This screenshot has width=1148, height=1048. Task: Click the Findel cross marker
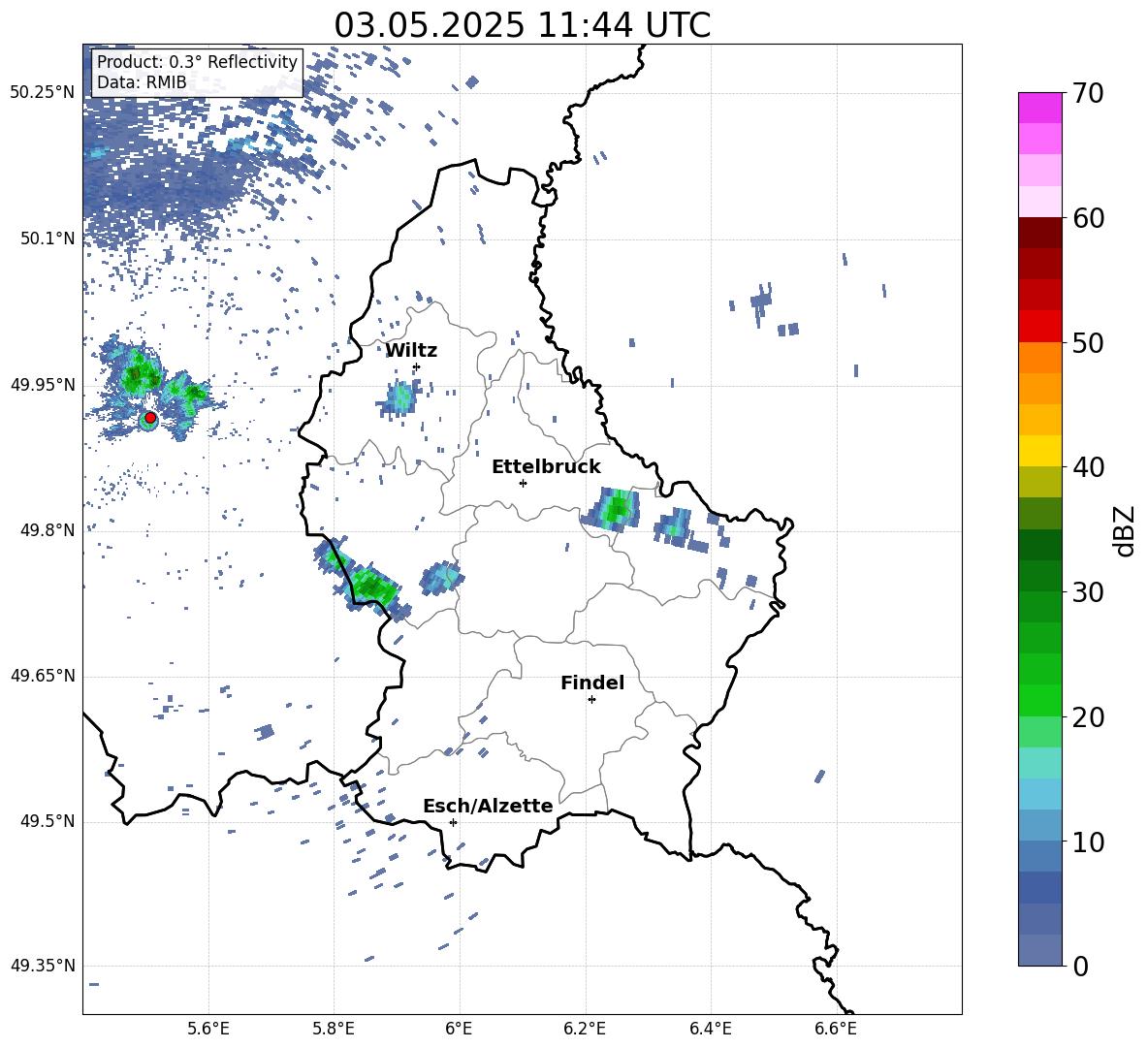tap(591, 700)
